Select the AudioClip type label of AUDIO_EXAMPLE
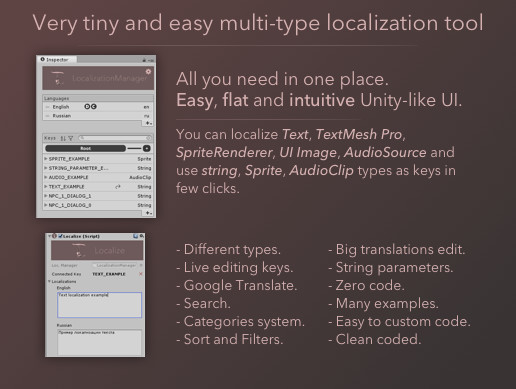Viewport: 516px width, 389px height. pos(140,177)
